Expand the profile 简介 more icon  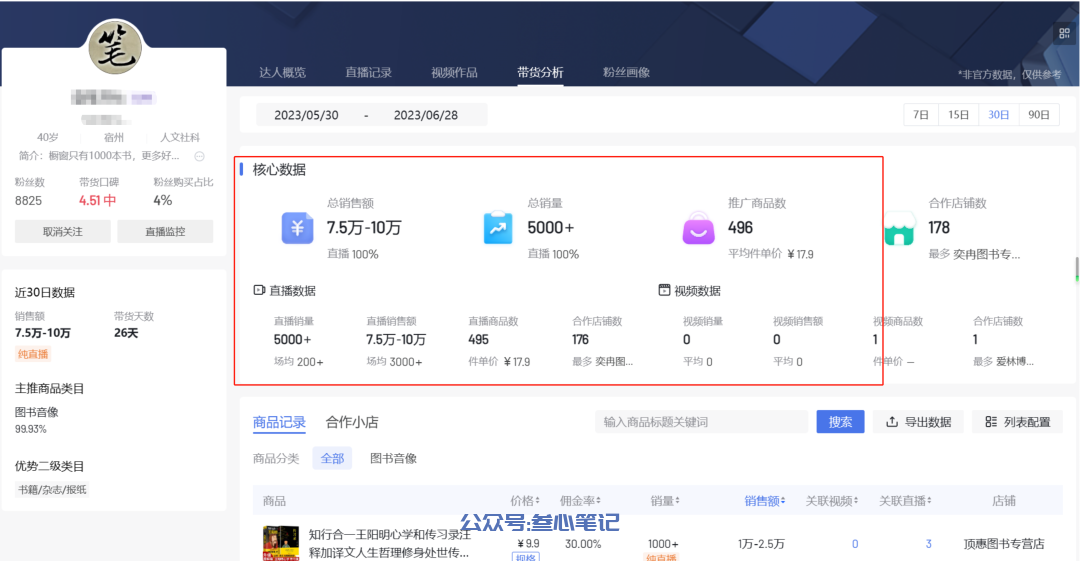[x=199, y=156]
